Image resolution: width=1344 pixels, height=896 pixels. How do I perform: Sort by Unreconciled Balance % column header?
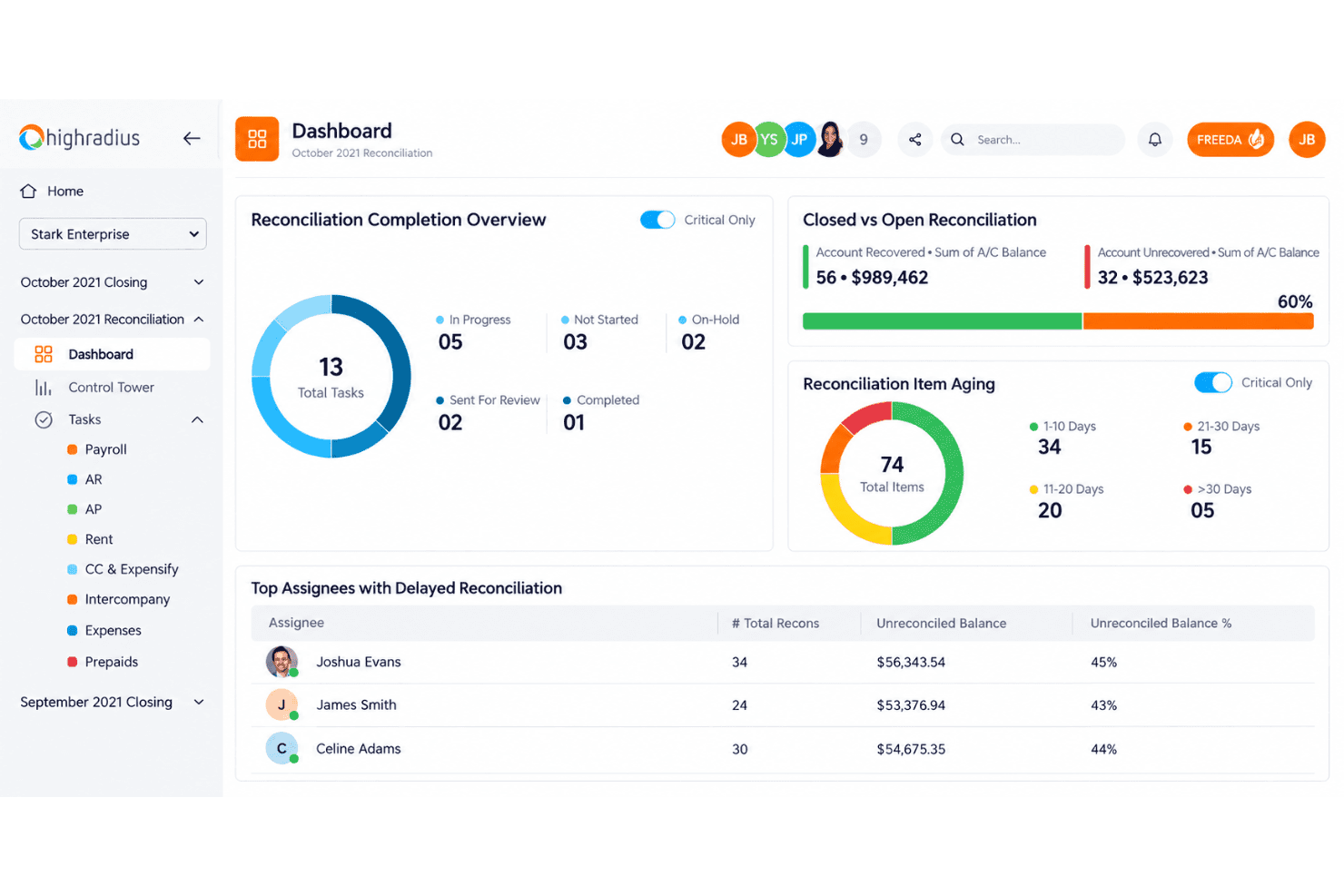[x=1161, y=623]
